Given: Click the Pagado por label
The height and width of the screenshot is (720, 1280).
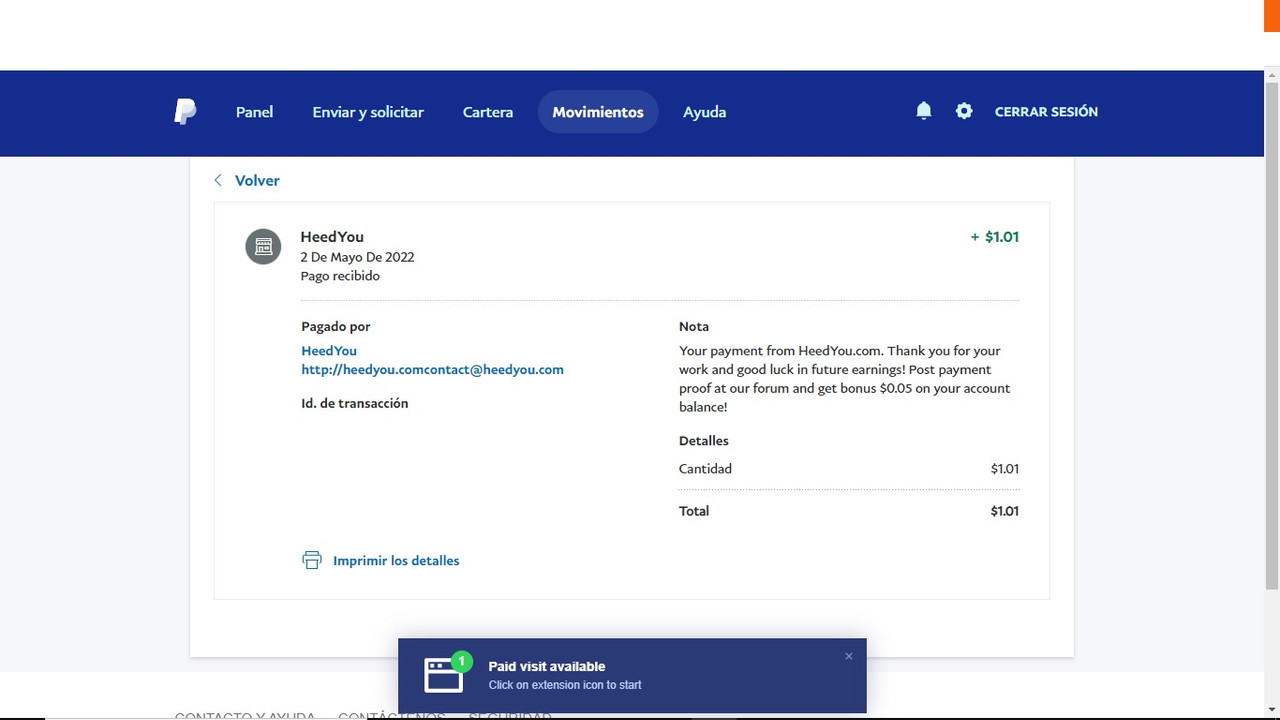Looking at the screenshot, I should [x=336, y=327].
